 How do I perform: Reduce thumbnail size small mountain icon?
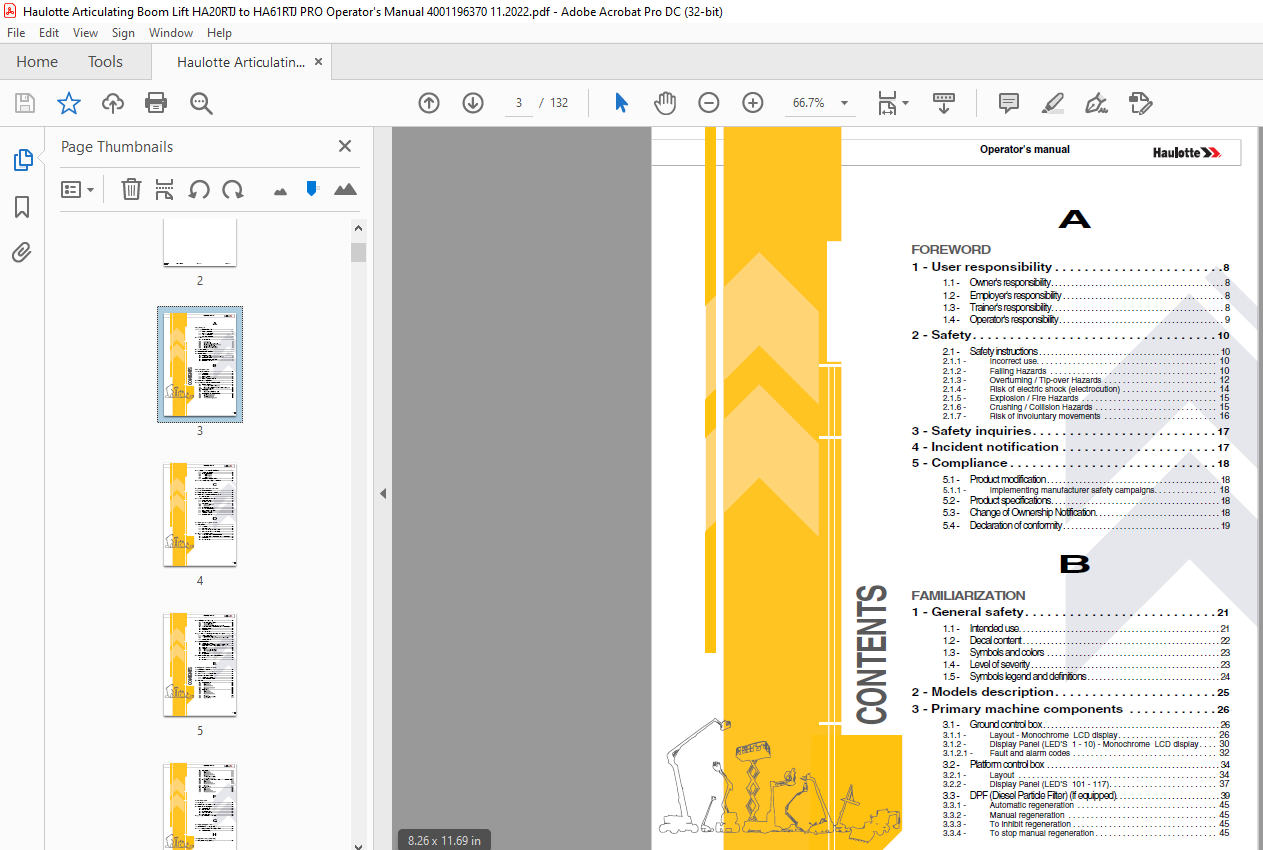280,190
